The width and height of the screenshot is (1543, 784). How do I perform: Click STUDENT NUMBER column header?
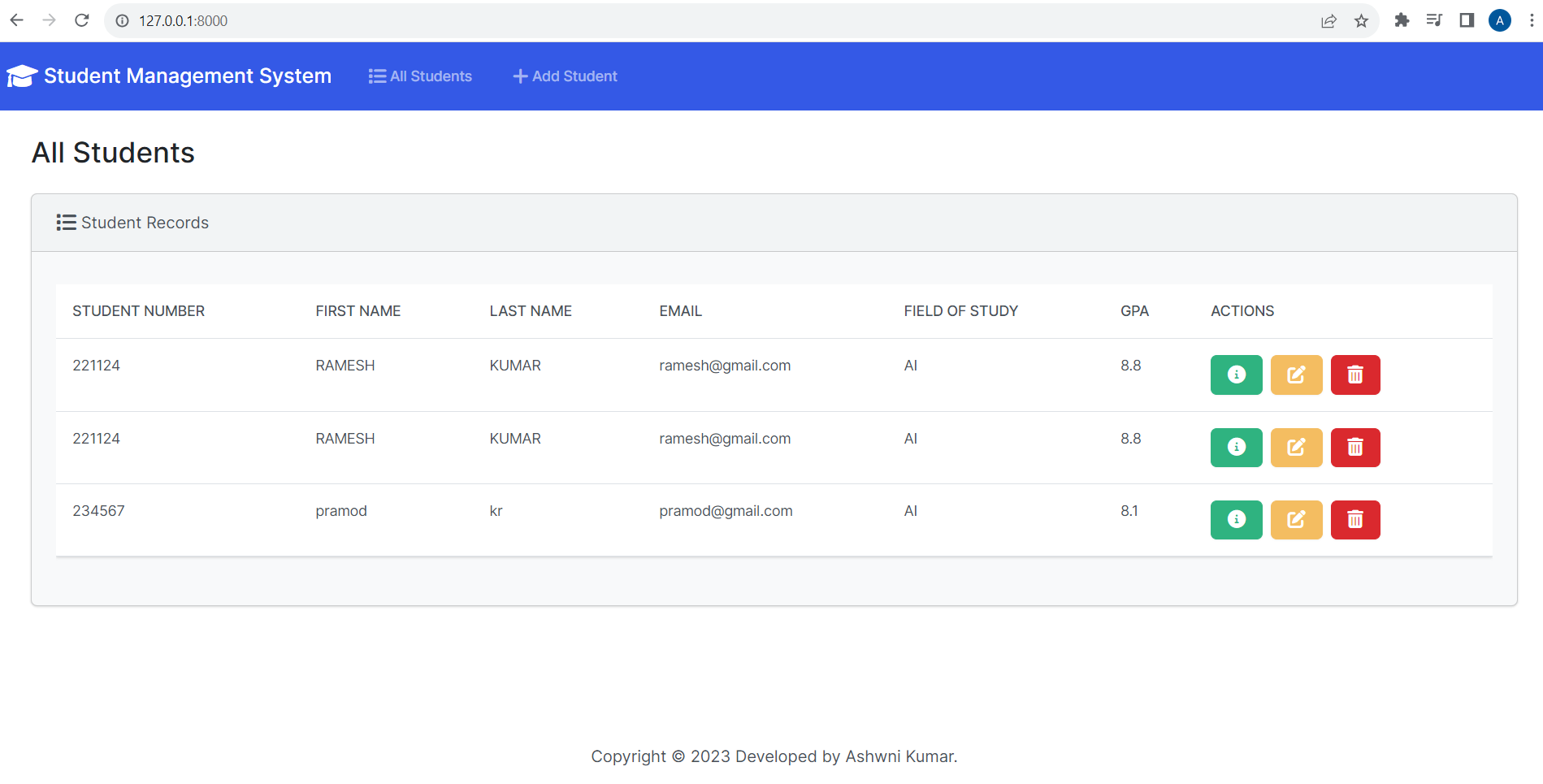(x=139, y=311)
